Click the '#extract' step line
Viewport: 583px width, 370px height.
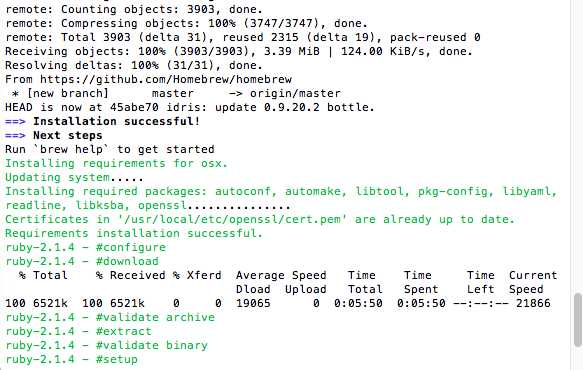78,331
